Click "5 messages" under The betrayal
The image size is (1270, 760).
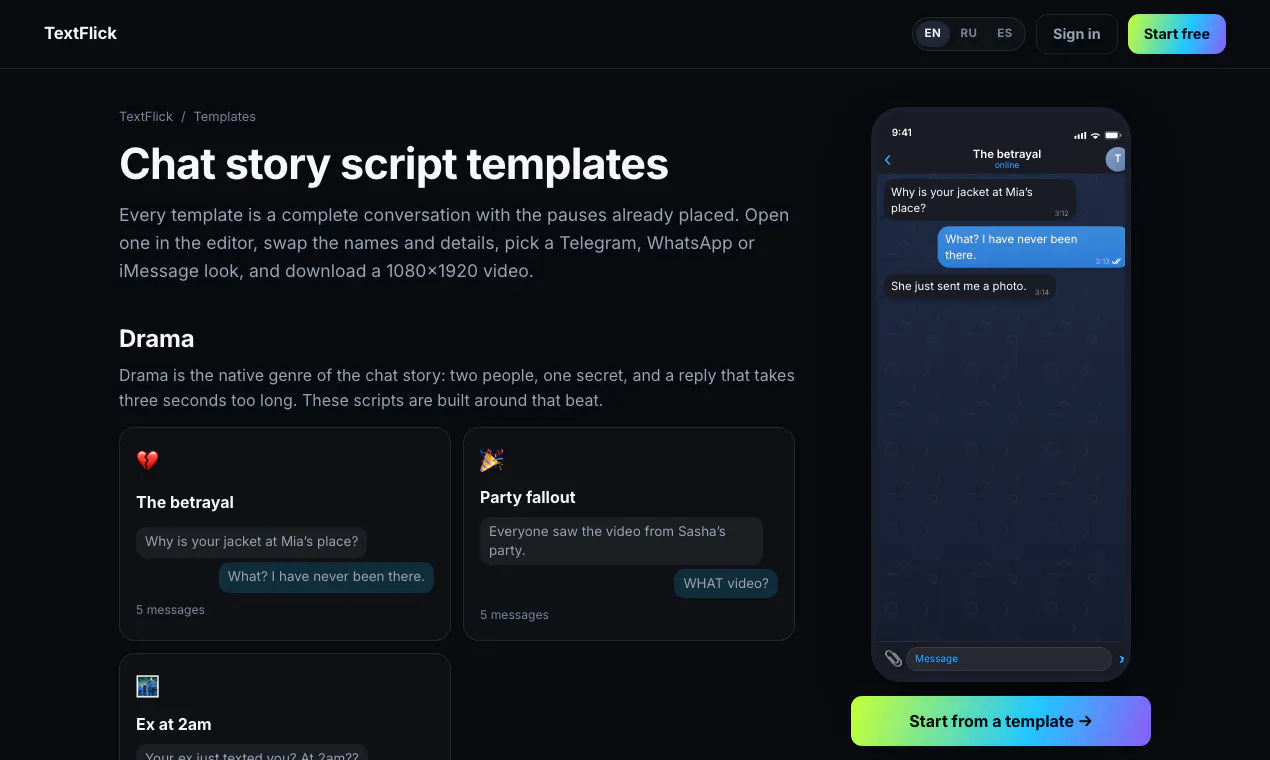click(170, 610)
